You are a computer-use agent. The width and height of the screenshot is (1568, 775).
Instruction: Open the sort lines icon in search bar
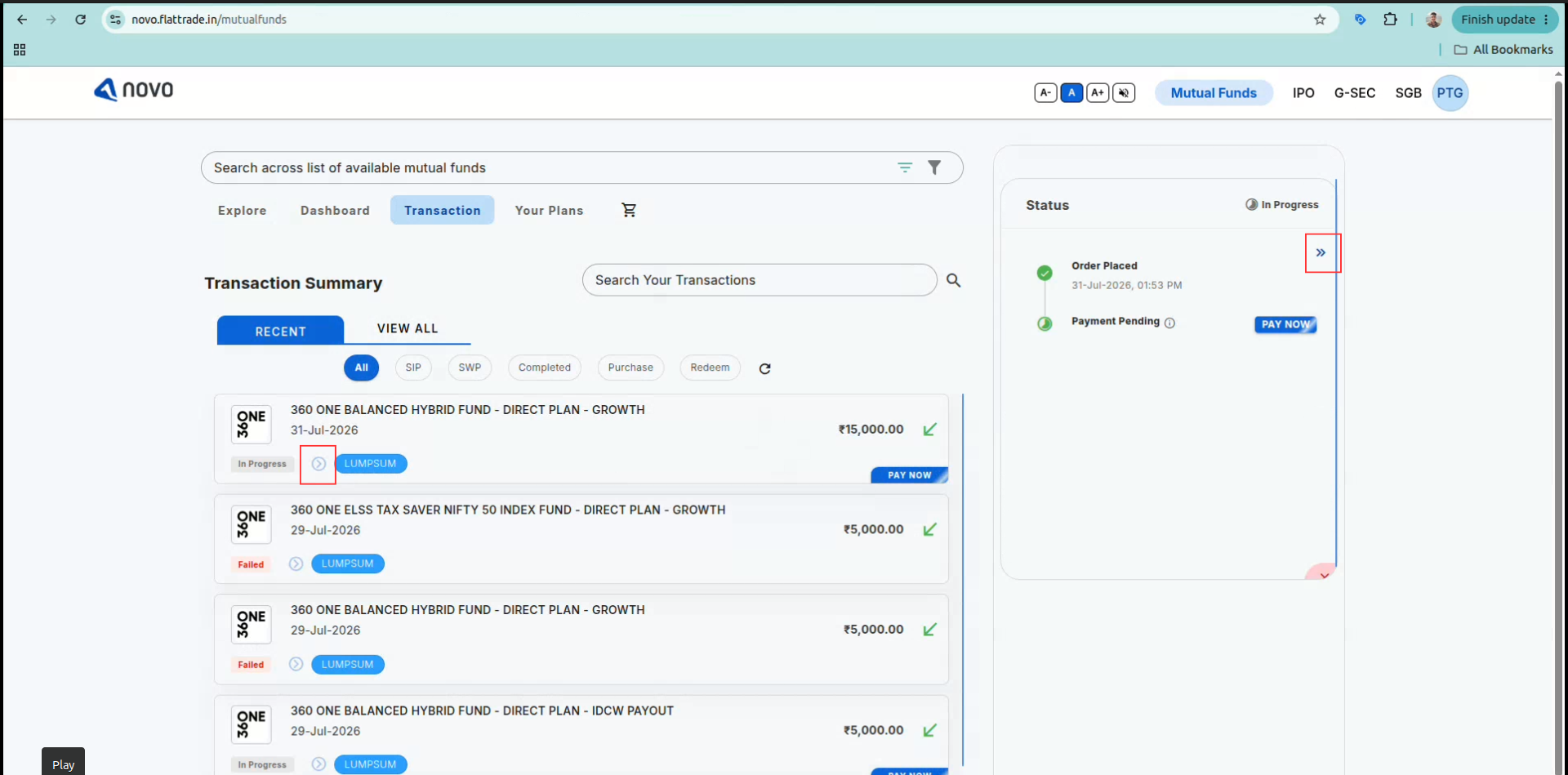[x=905, y=167]
